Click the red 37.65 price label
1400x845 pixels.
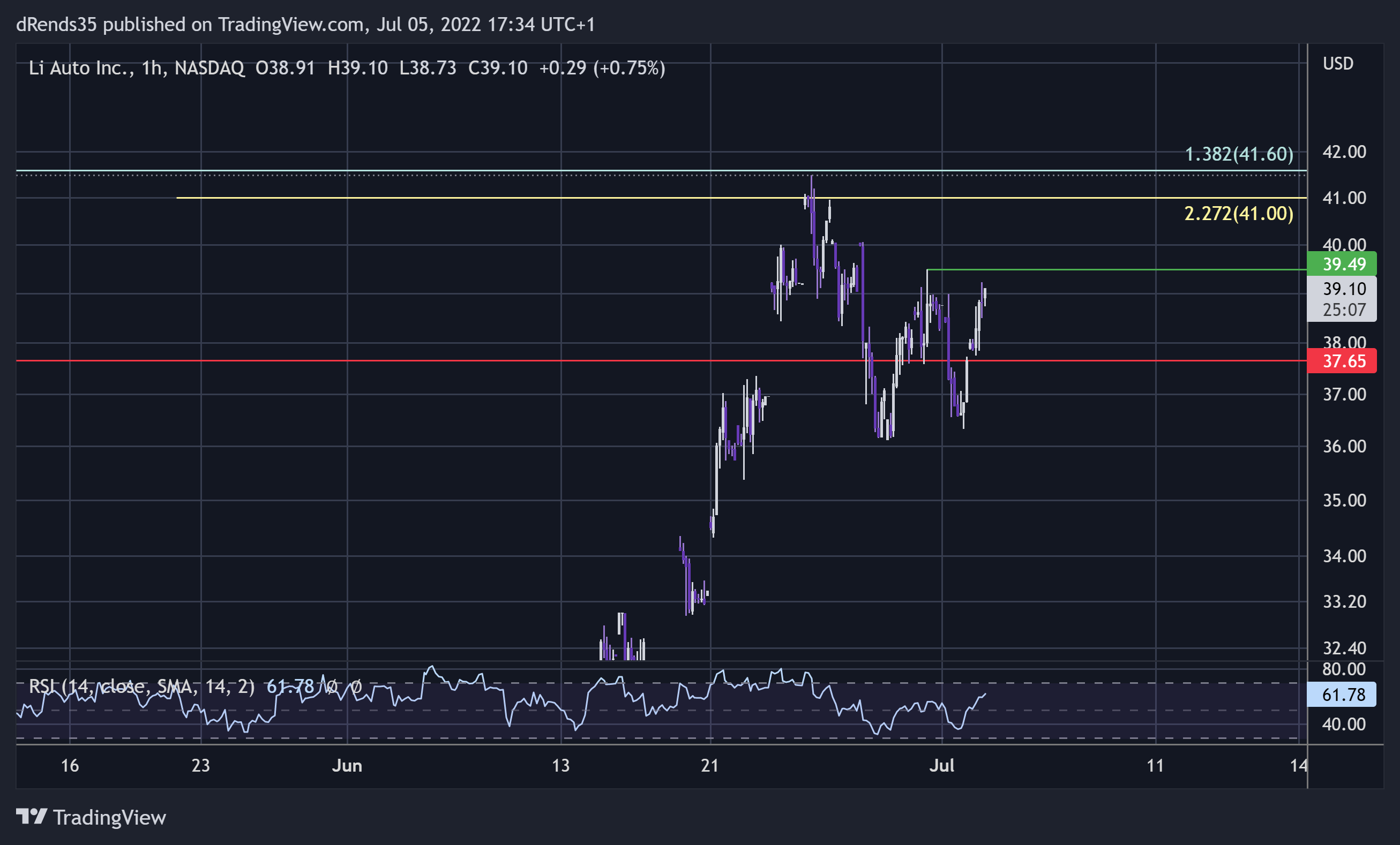point(1342,361)
